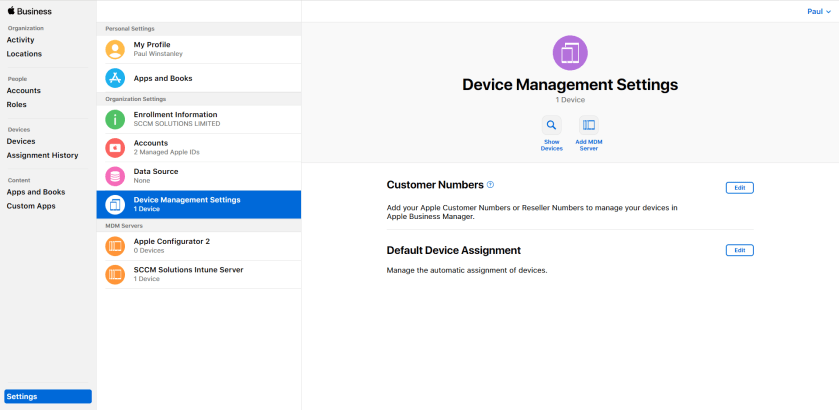Edit the Default Device Assignment section
839x410 pixels.
tap(739, 250)
